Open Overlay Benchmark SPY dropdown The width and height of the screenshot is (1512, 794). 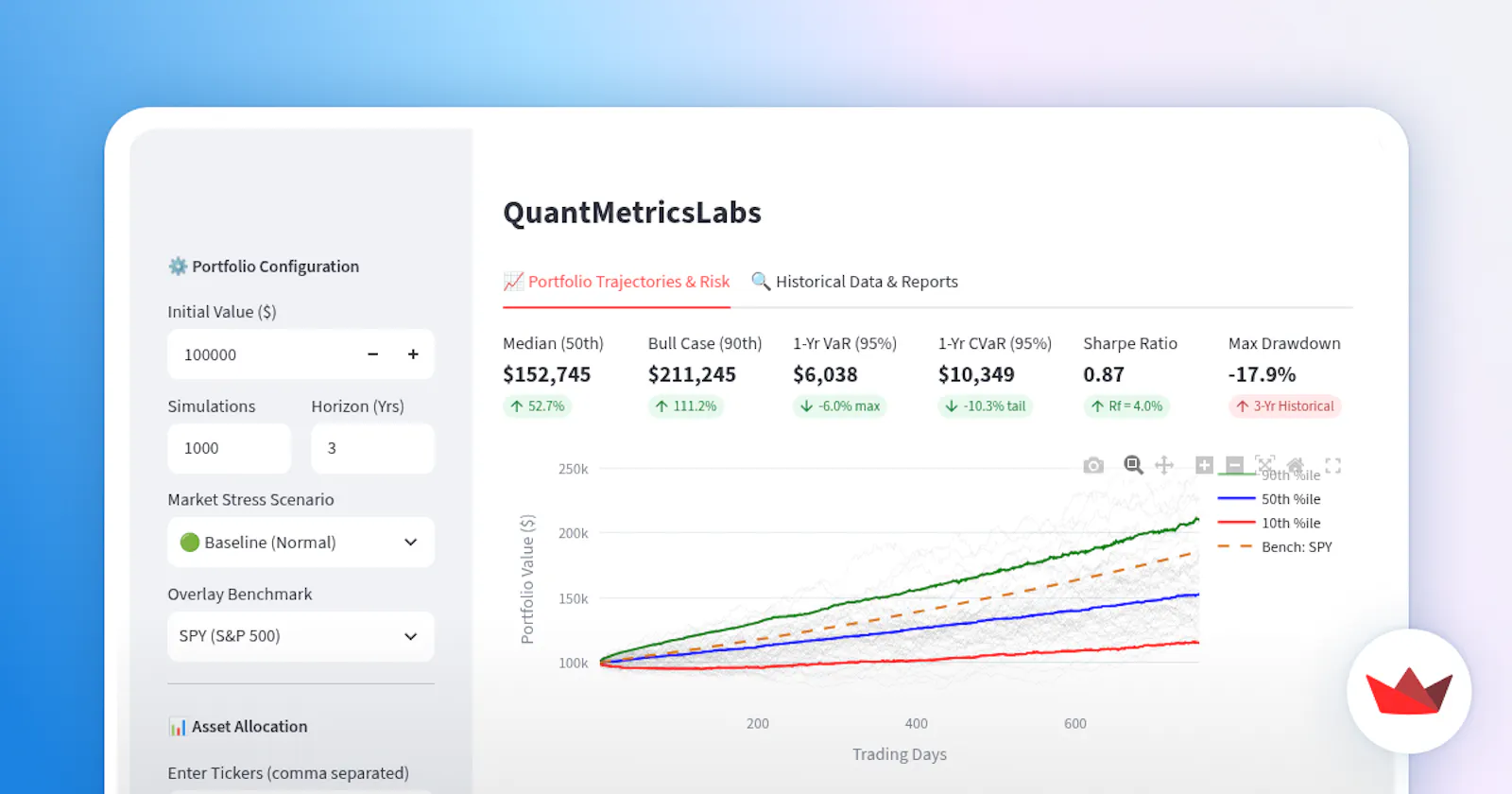tap(301, 636)
